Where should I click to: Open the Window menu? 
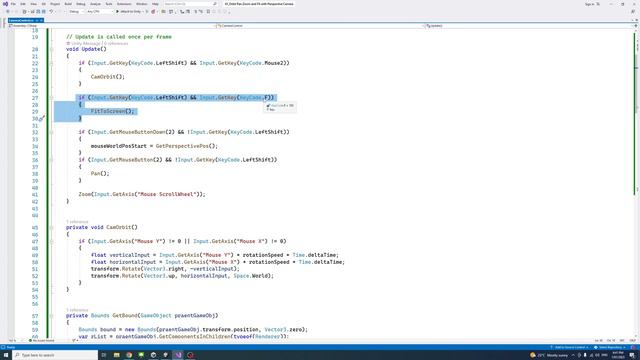[x=142, y=4]
